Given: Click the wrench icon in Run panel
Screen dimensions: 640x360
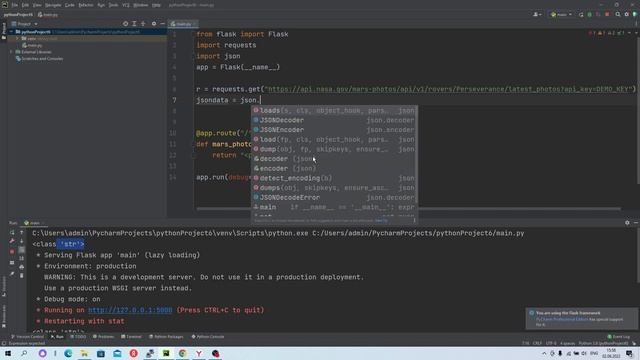Looking at the screenshot, I should (x=12, y=242).
